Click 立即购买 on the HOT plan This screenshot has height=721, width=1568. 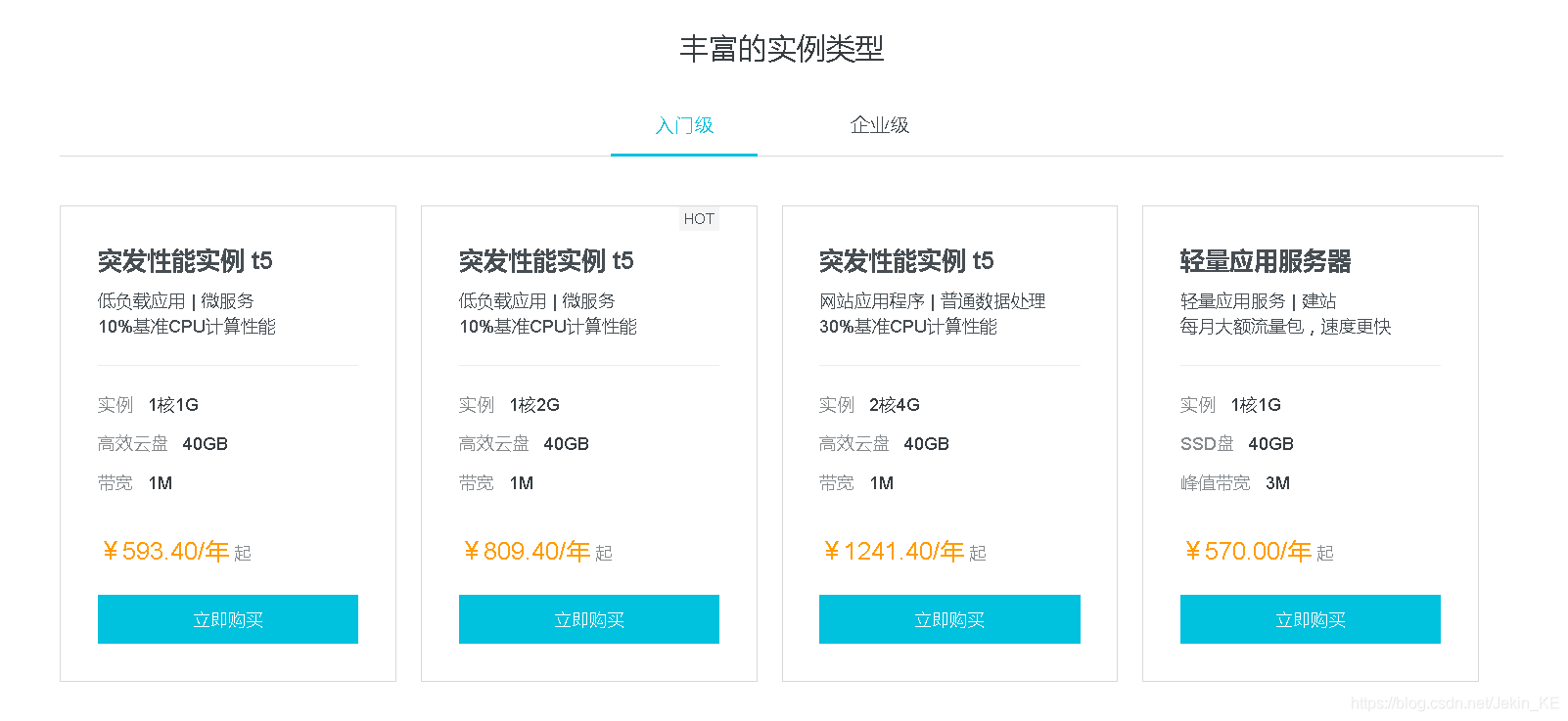(588, 618)
